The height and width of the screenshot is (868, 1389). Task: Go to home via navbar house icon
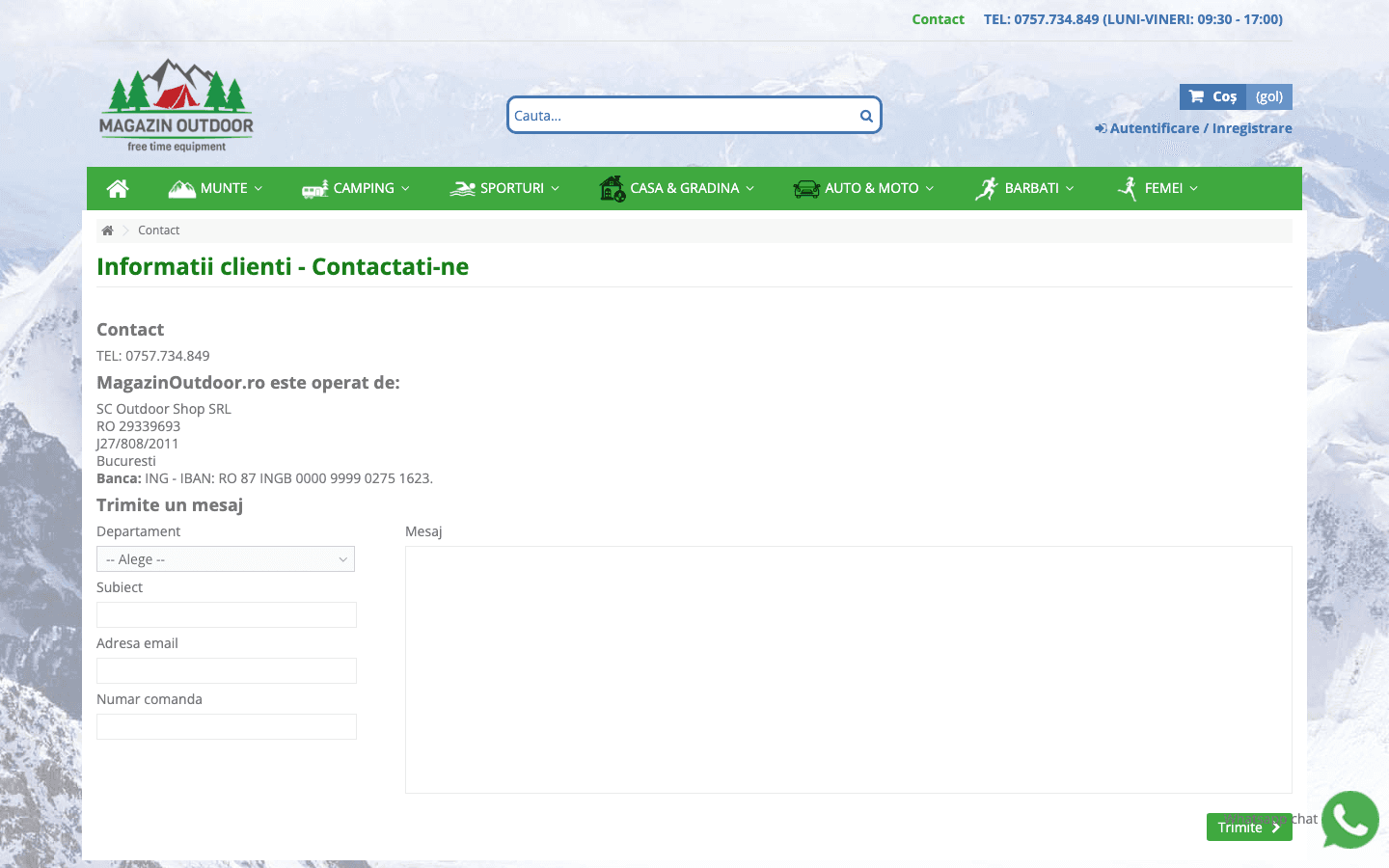pos(118,188)
